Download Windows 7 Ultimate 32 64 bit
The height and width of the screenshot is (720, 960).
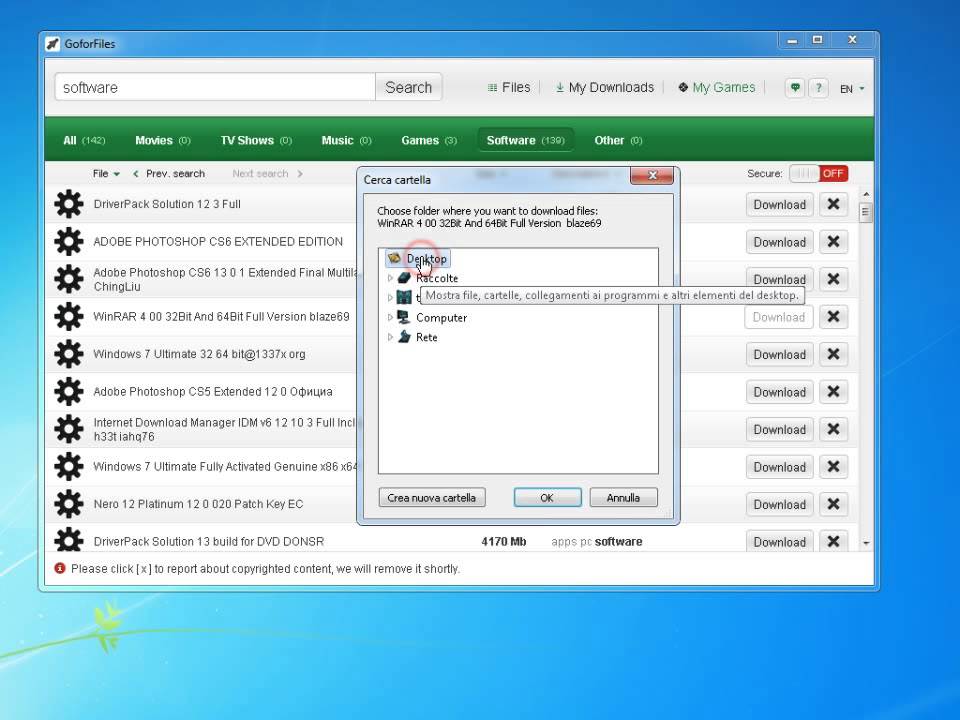coord(779,354)
